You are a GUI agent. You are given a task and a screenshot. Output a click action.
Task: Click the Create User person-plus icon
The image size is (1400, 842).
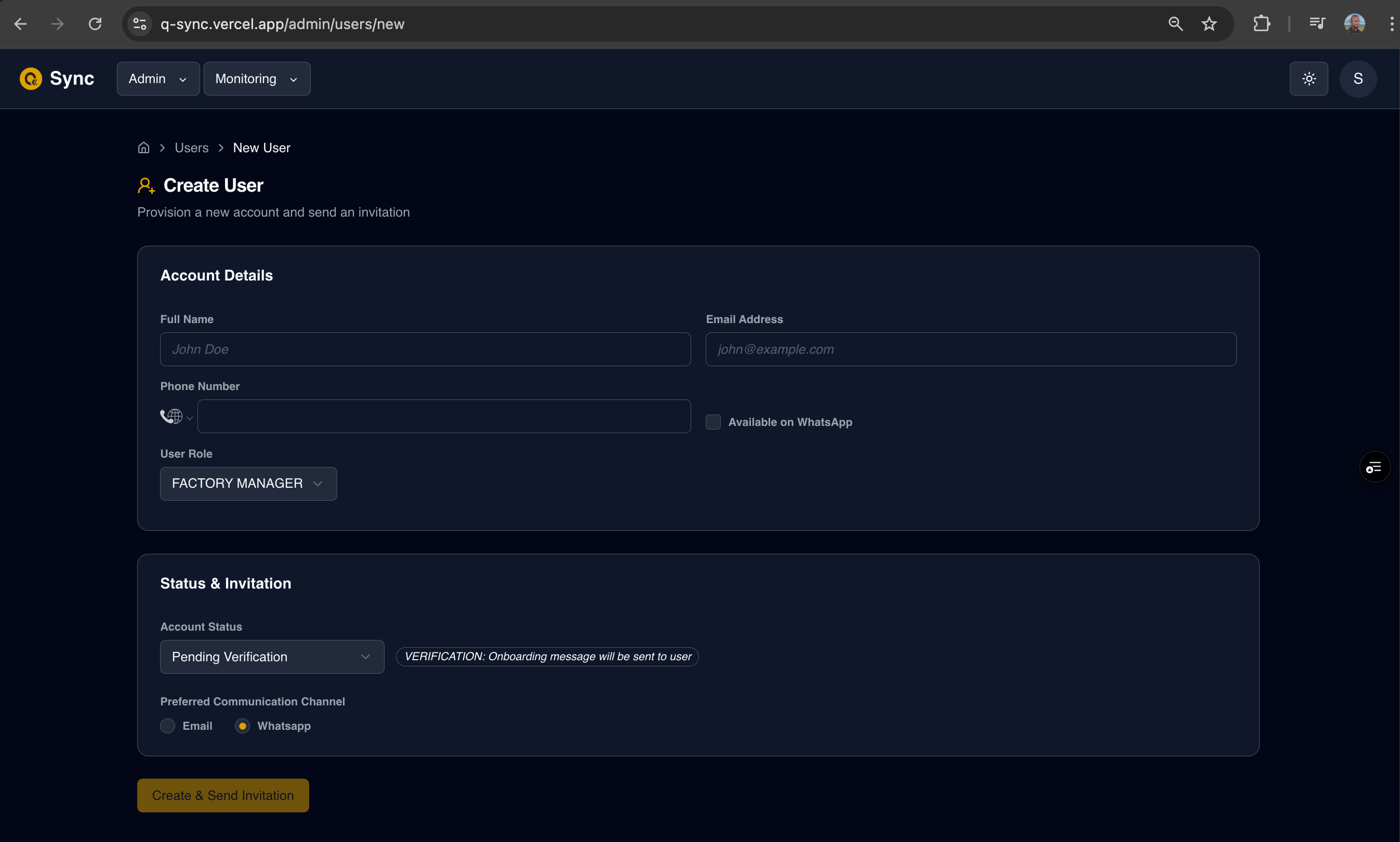tap(146, 185)
